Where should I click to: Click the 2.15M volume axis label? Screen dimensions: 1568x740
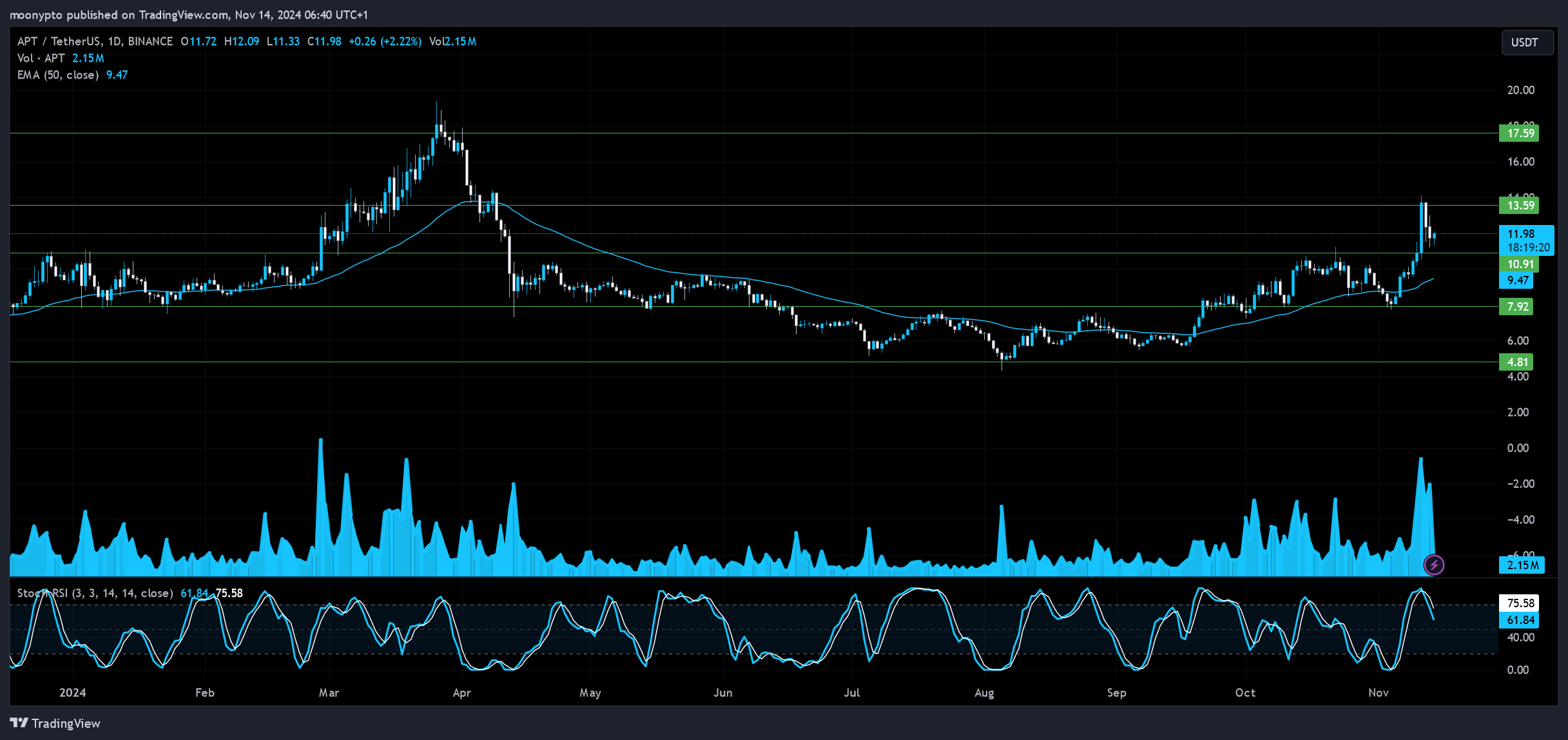[1522, 565]
